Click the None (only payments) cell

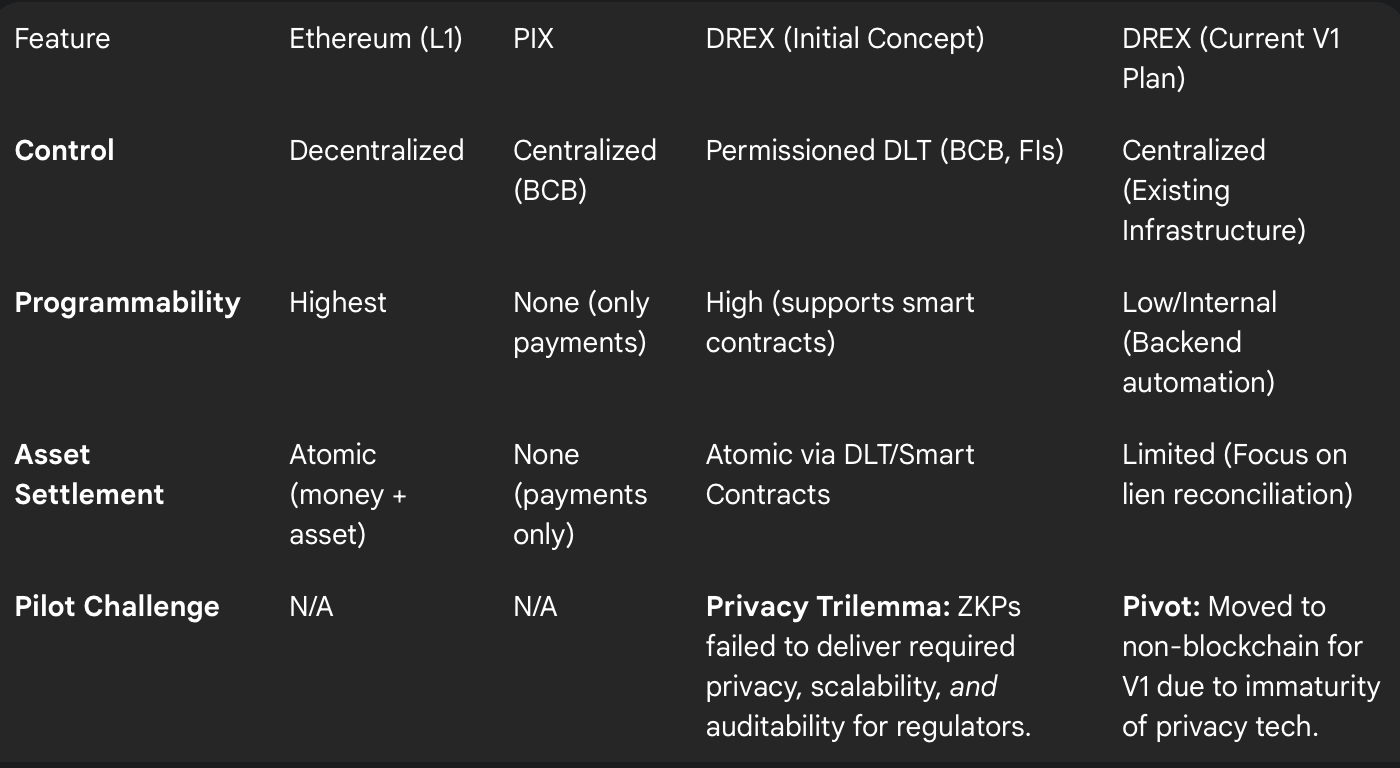[581, 323]
